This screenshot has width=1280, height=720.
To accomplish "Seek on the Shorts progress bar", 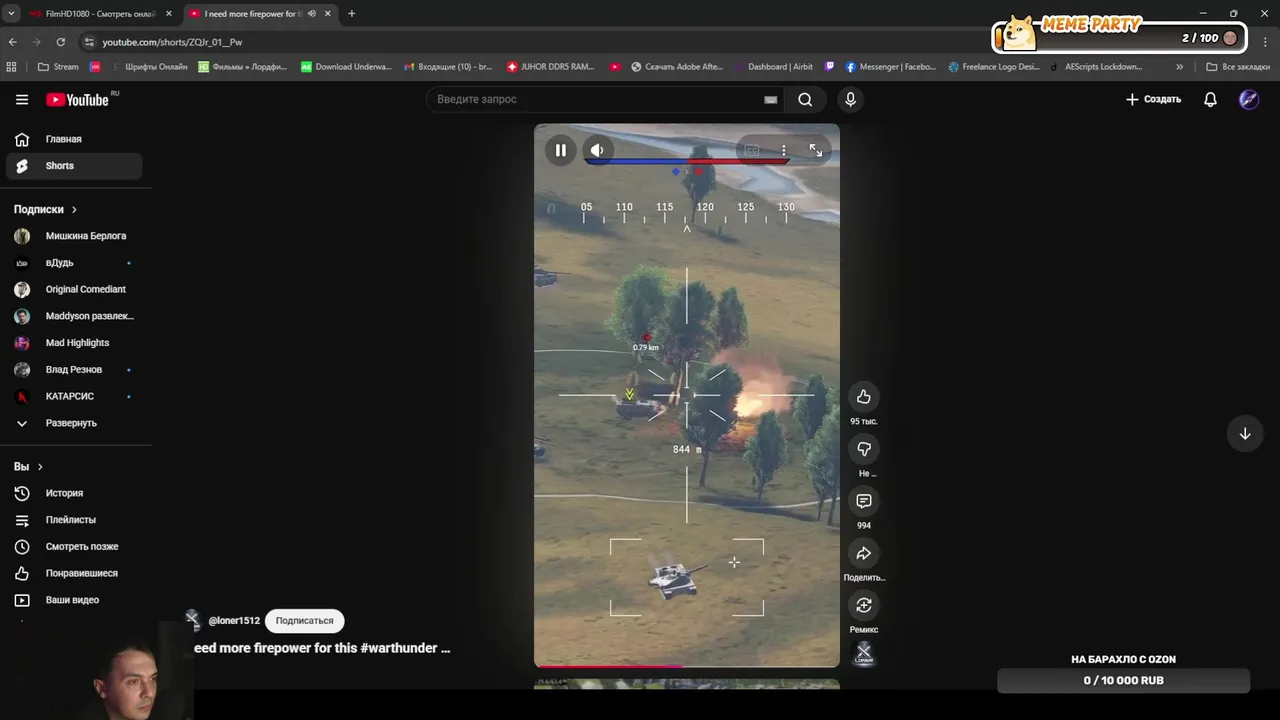I will pos(687,665).
